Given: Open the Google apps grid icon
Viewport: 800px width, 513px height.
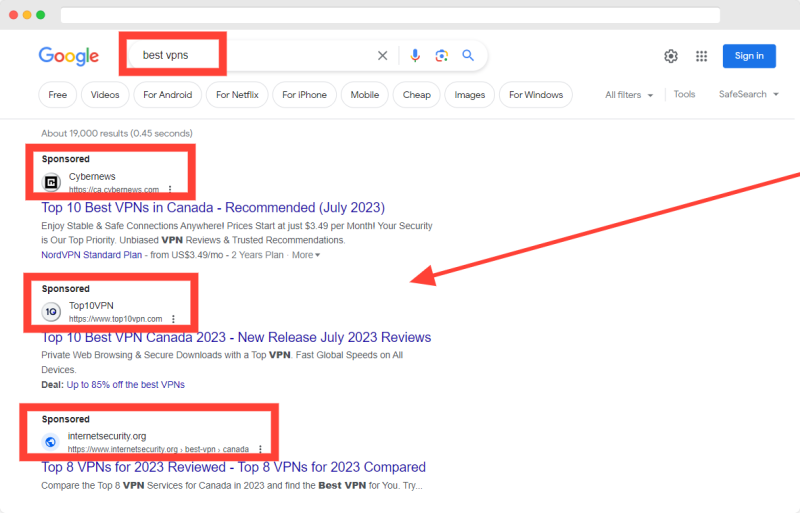Looking at the screenshot, I should [702, 56].
